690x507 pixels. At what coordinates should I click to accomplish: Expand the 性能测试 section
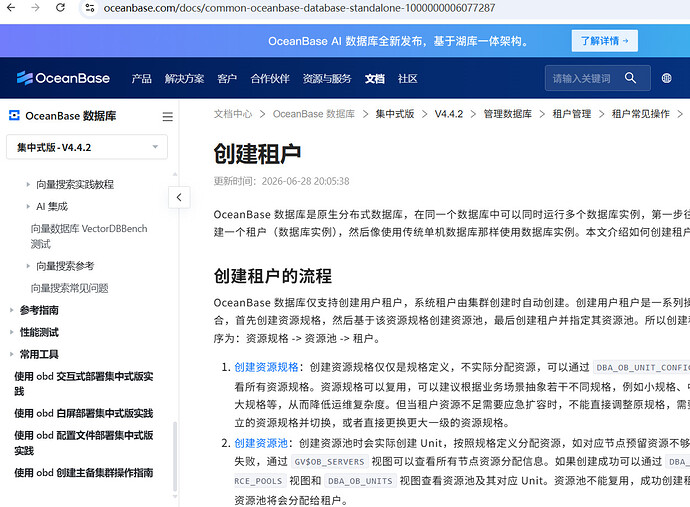(12, 332)
